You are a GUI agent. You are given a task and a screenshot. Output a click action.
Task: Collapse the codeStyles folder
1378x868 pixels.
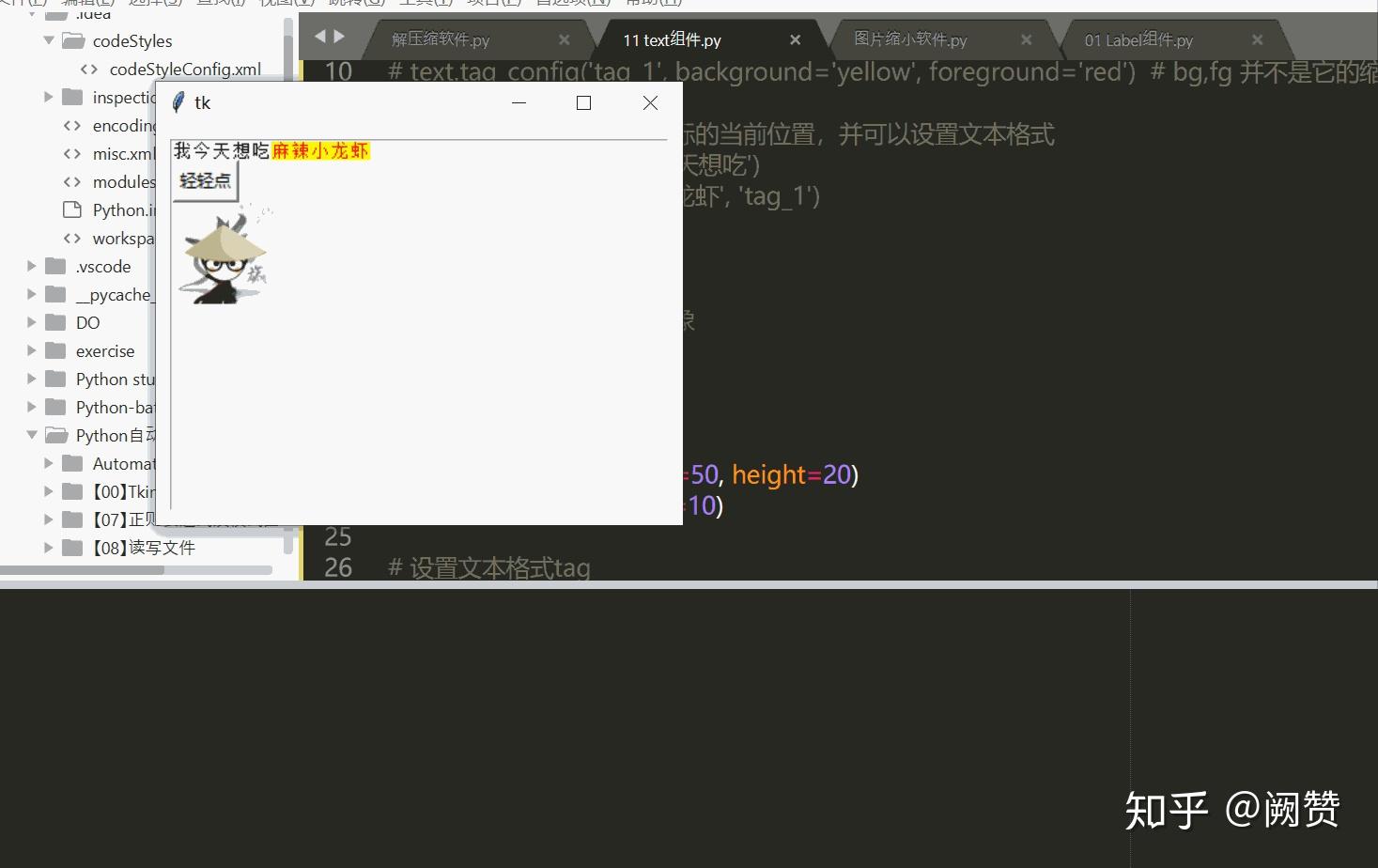49,40
